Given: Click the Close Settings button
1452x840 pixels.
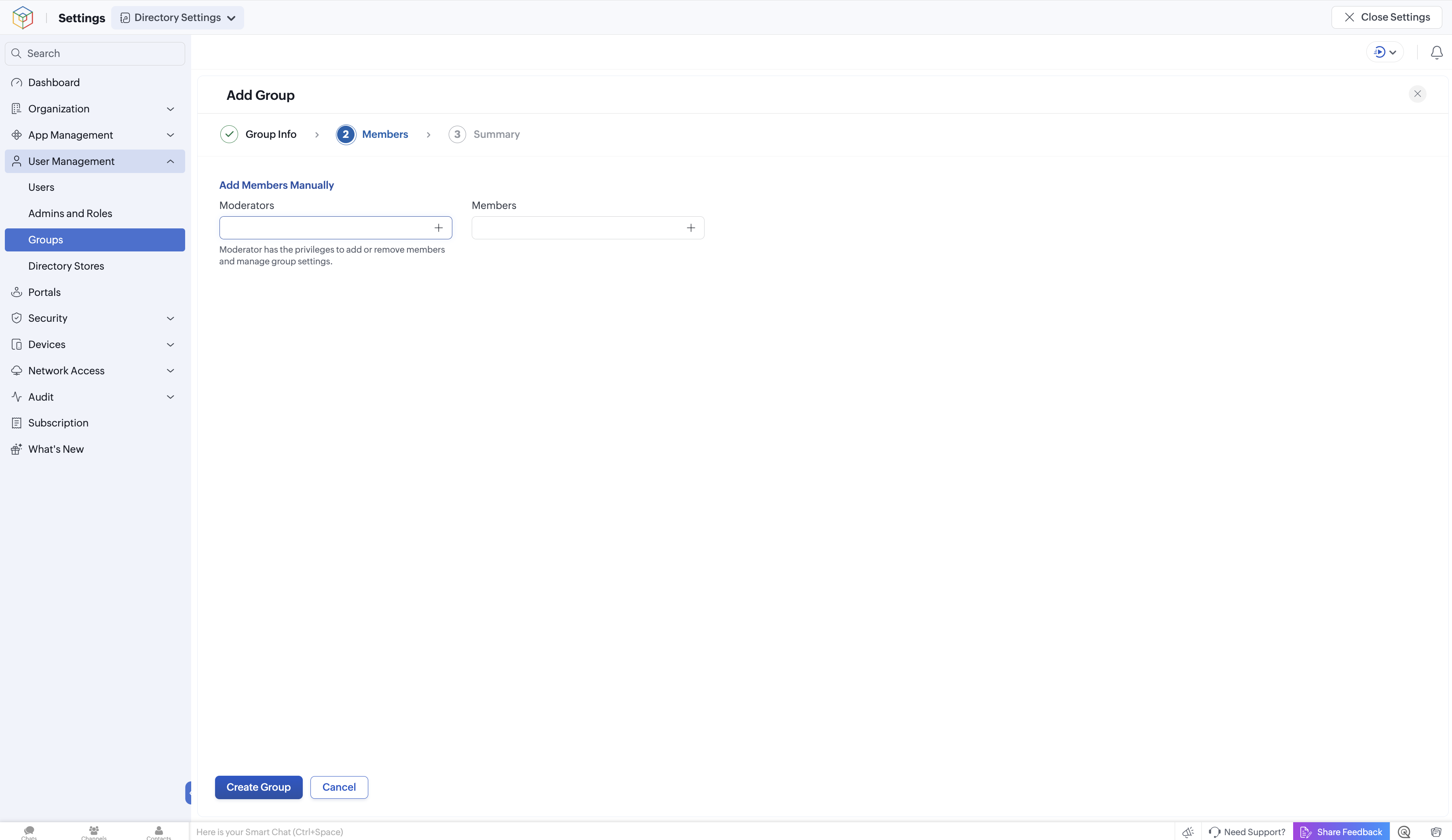Looking at the screenshot, I should [x=1387, y=17].
